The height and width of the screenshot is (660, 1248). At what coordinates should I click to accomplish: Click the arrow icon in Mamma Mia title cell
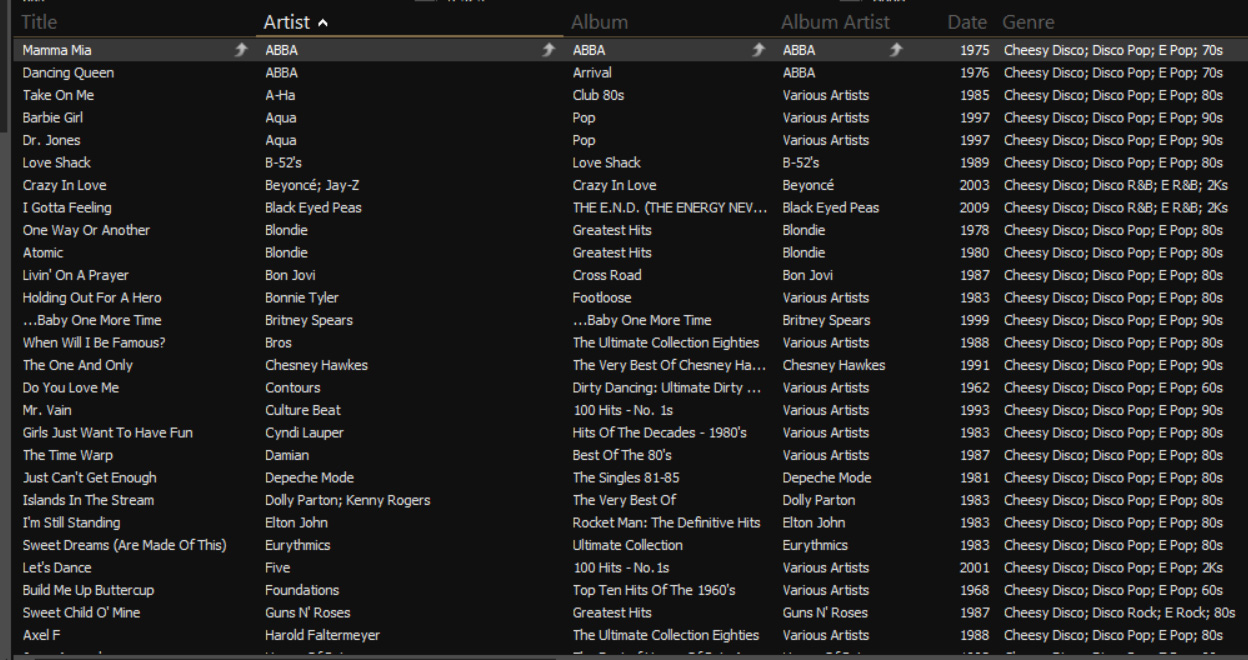click(x=239, y=50)
